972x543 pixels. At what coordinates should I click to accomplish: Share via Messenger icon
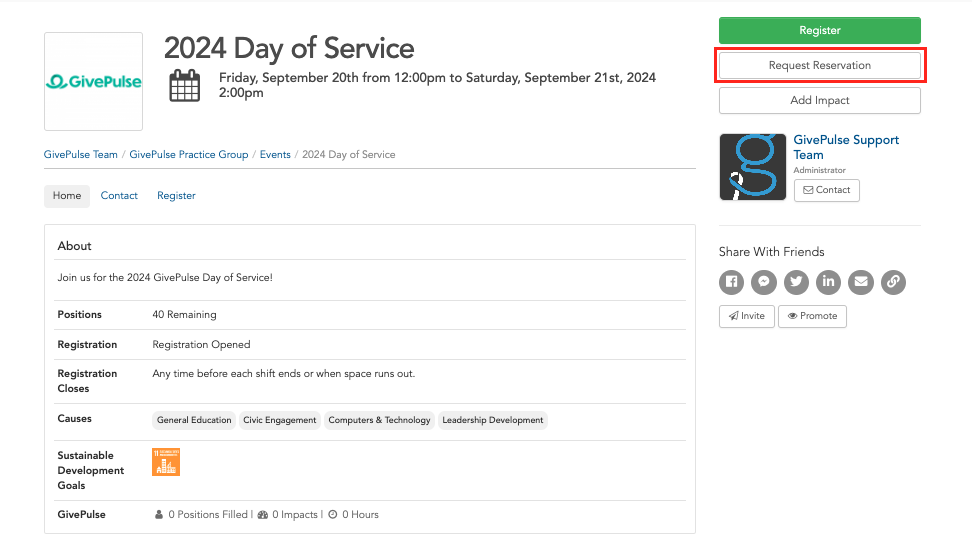coord(764,282)
